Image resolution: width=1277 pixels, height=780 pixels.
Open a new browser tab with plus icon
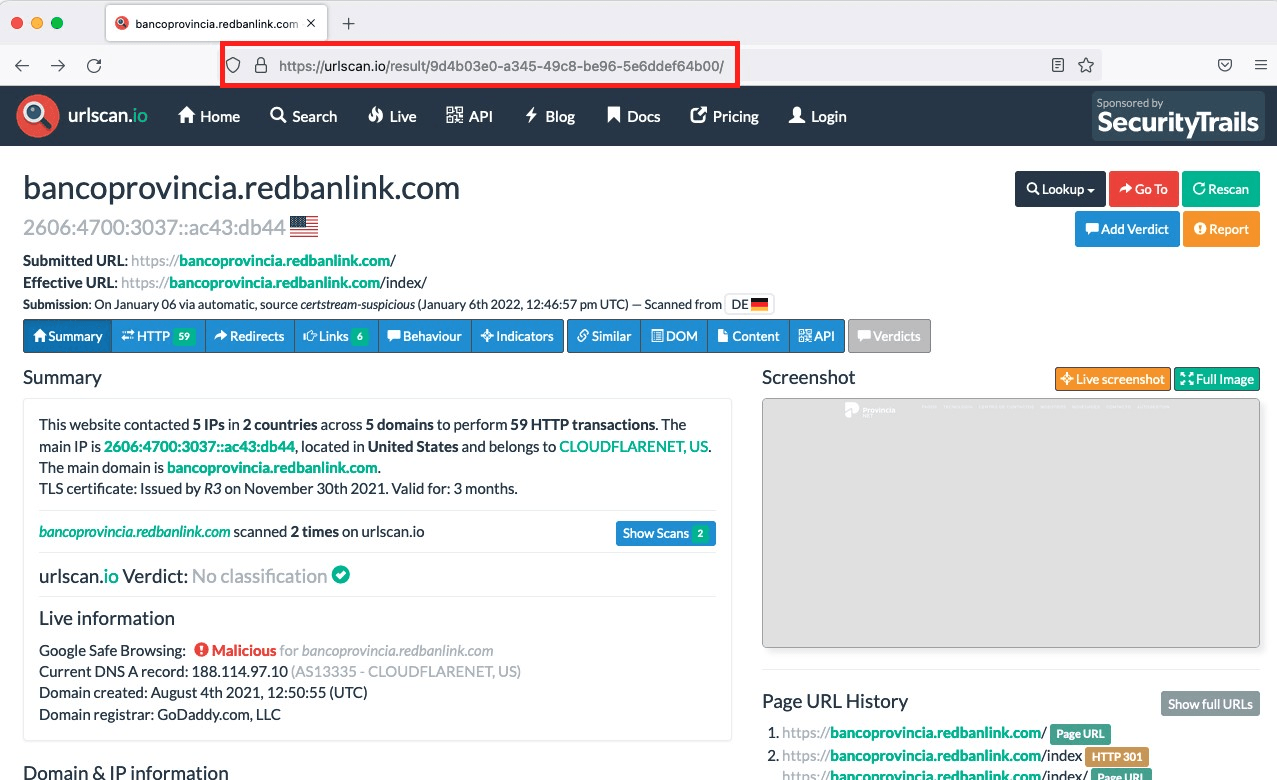tap(348, 23)
